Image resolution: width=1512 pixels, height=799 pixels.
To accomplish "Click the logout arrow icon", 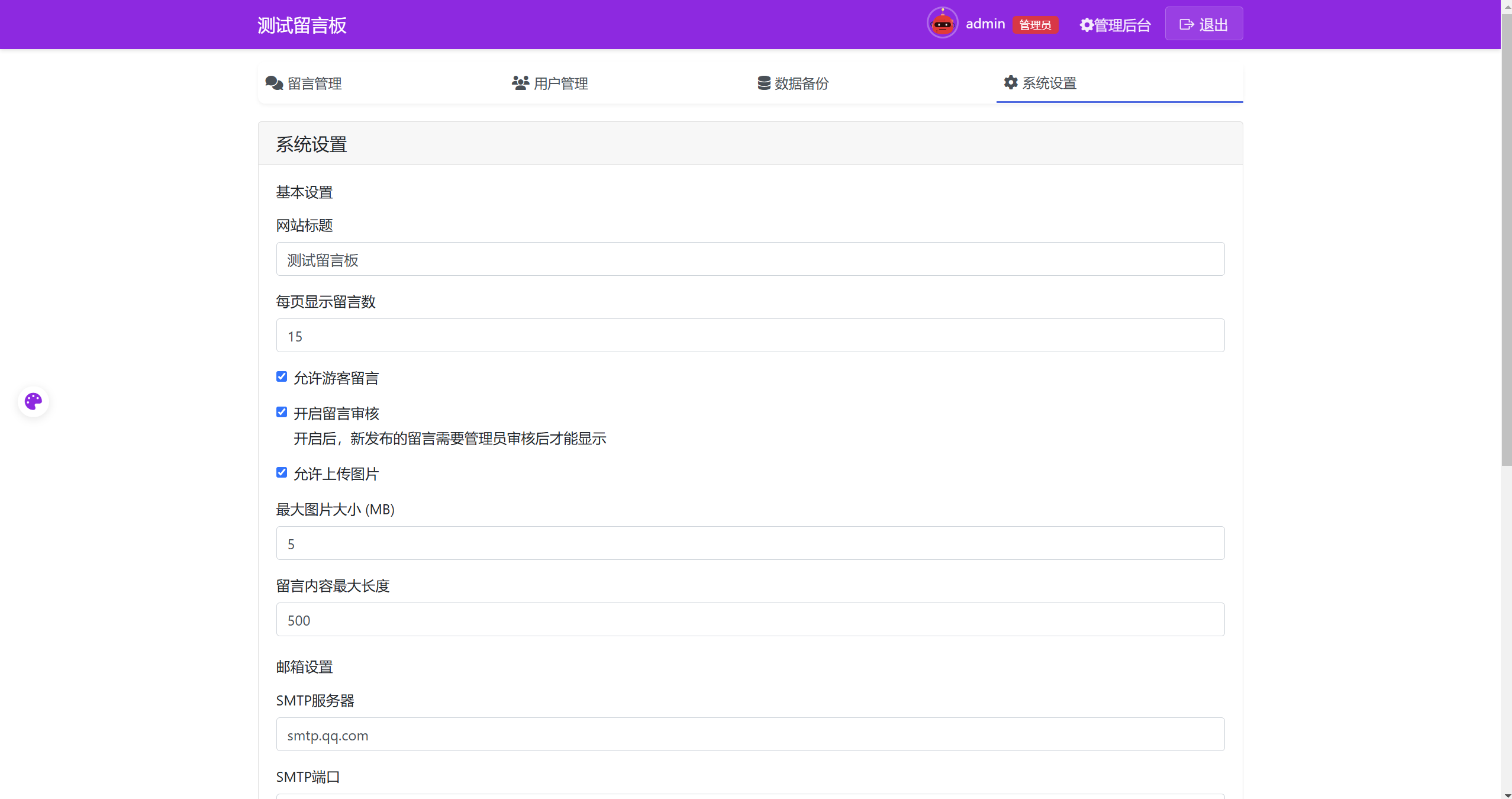I will tap(1187, 24).
